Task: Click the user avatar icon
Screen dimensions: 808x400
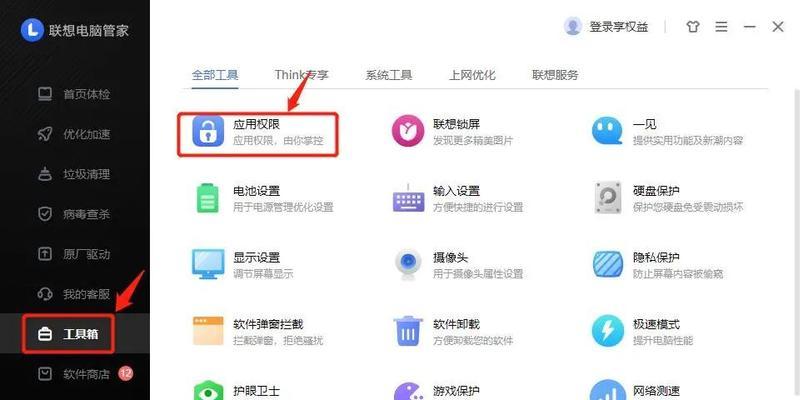Action: [573, 27]
